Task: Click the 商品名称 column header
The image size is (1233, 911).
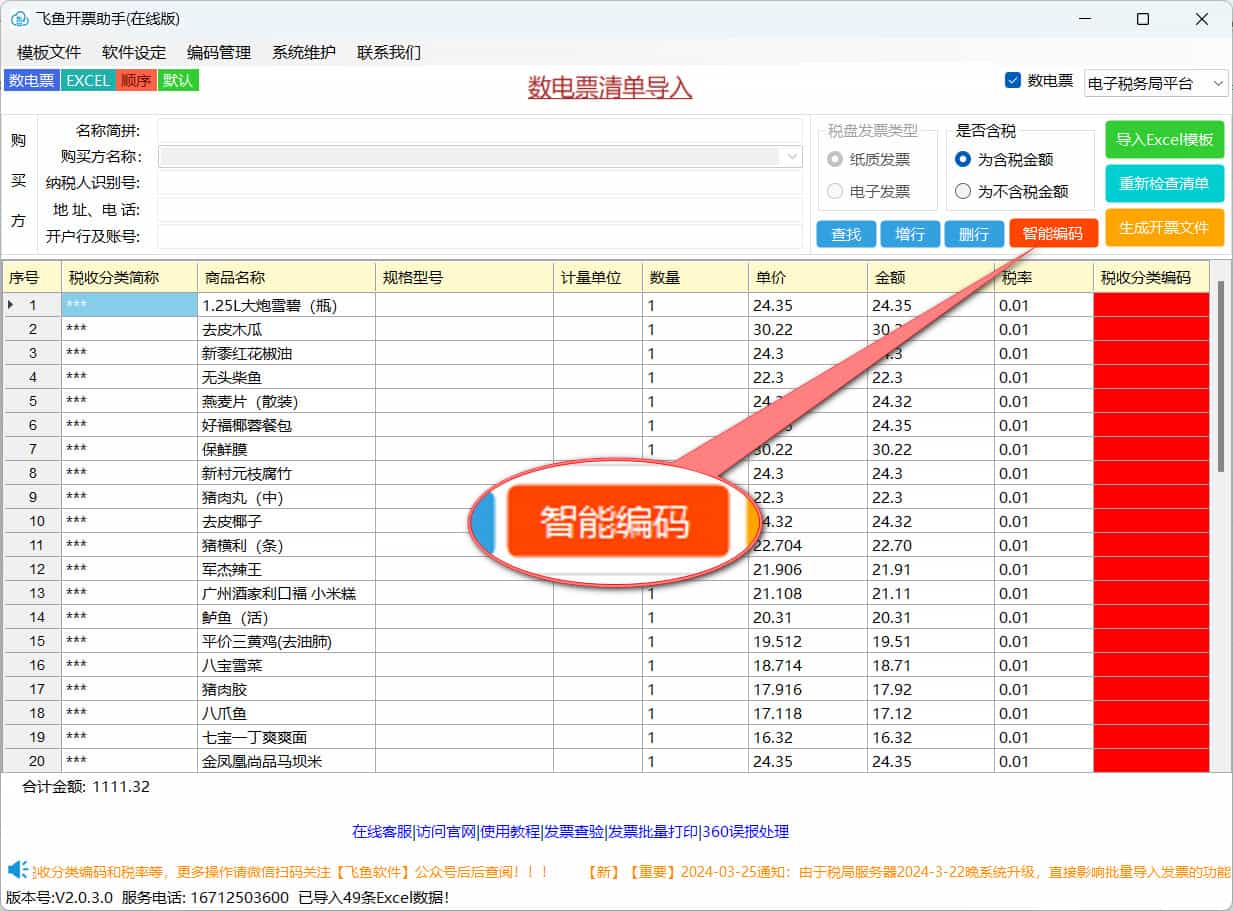Action: 286,277
